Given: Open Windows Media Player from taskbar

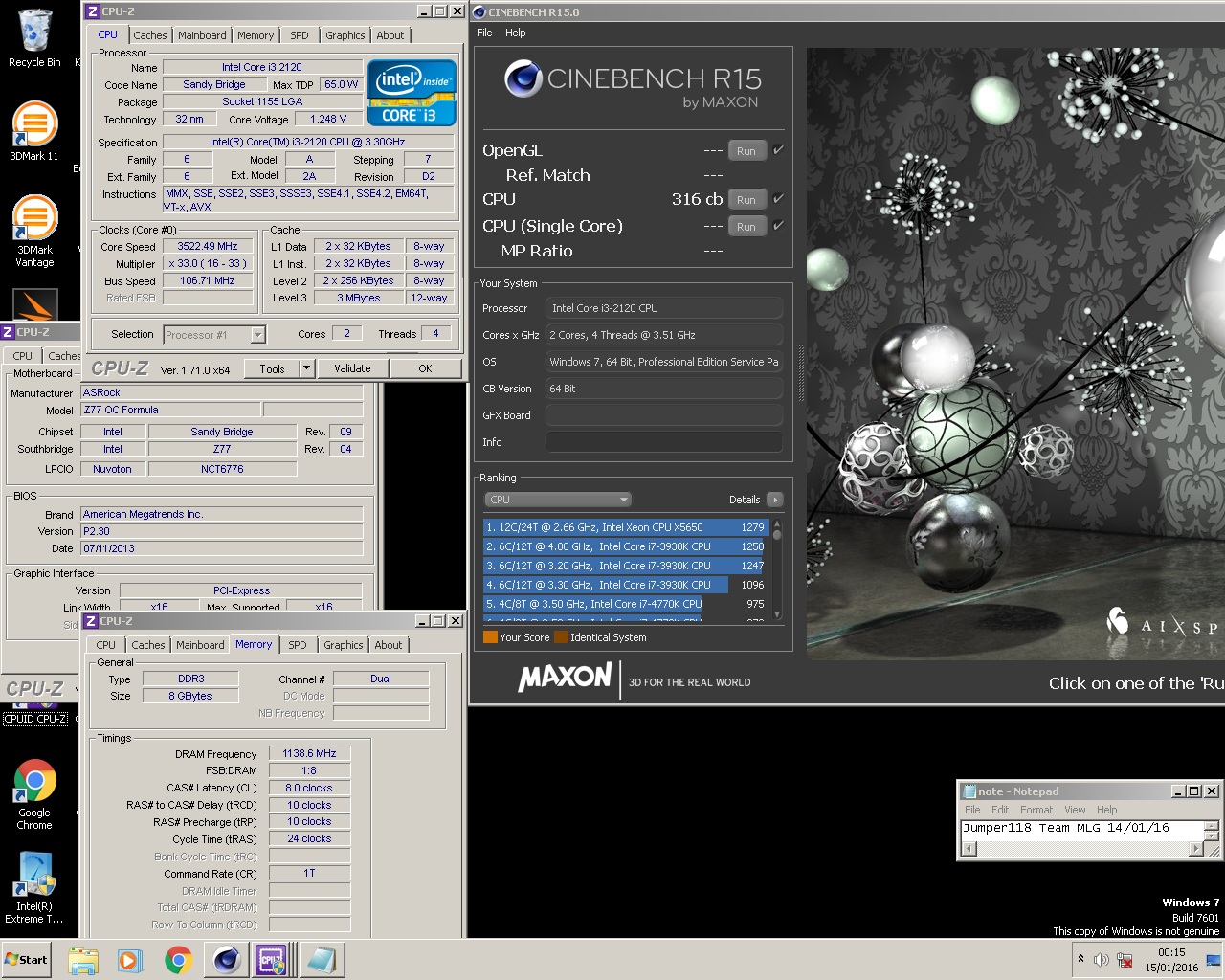Looking at the screenshot, I should coord(130,960).
